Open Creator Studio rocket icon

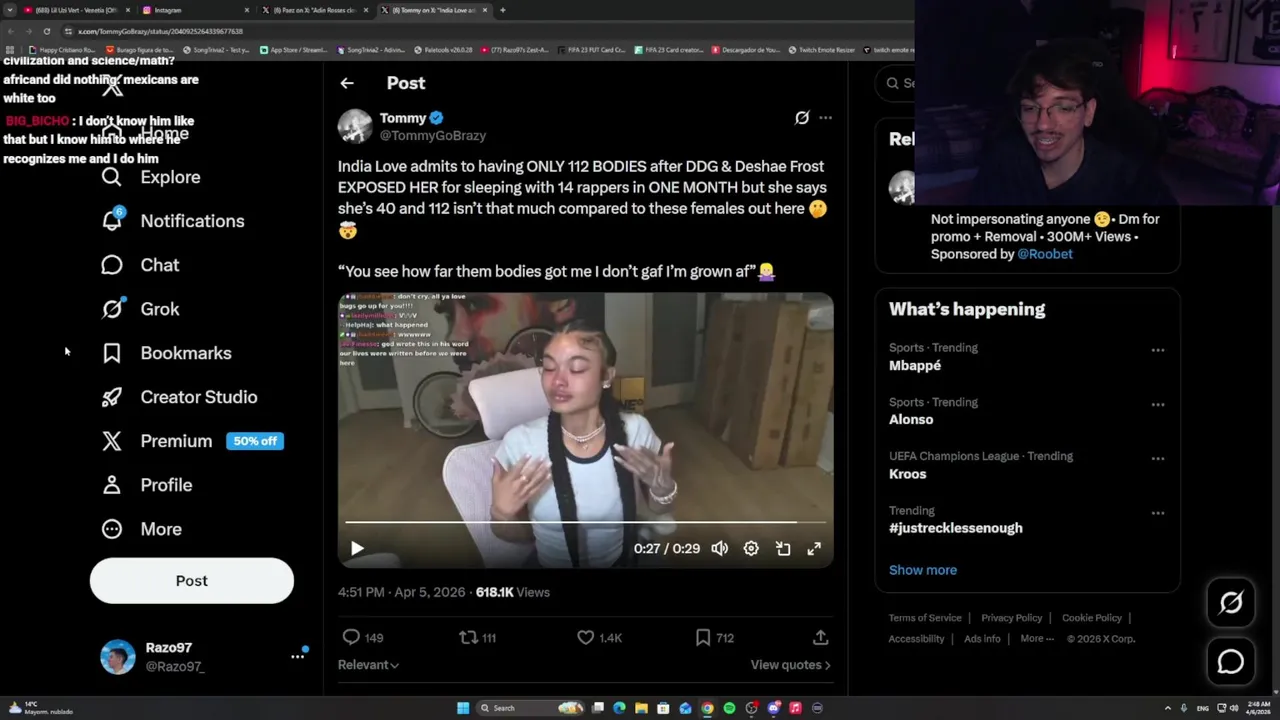pos(112,397)
